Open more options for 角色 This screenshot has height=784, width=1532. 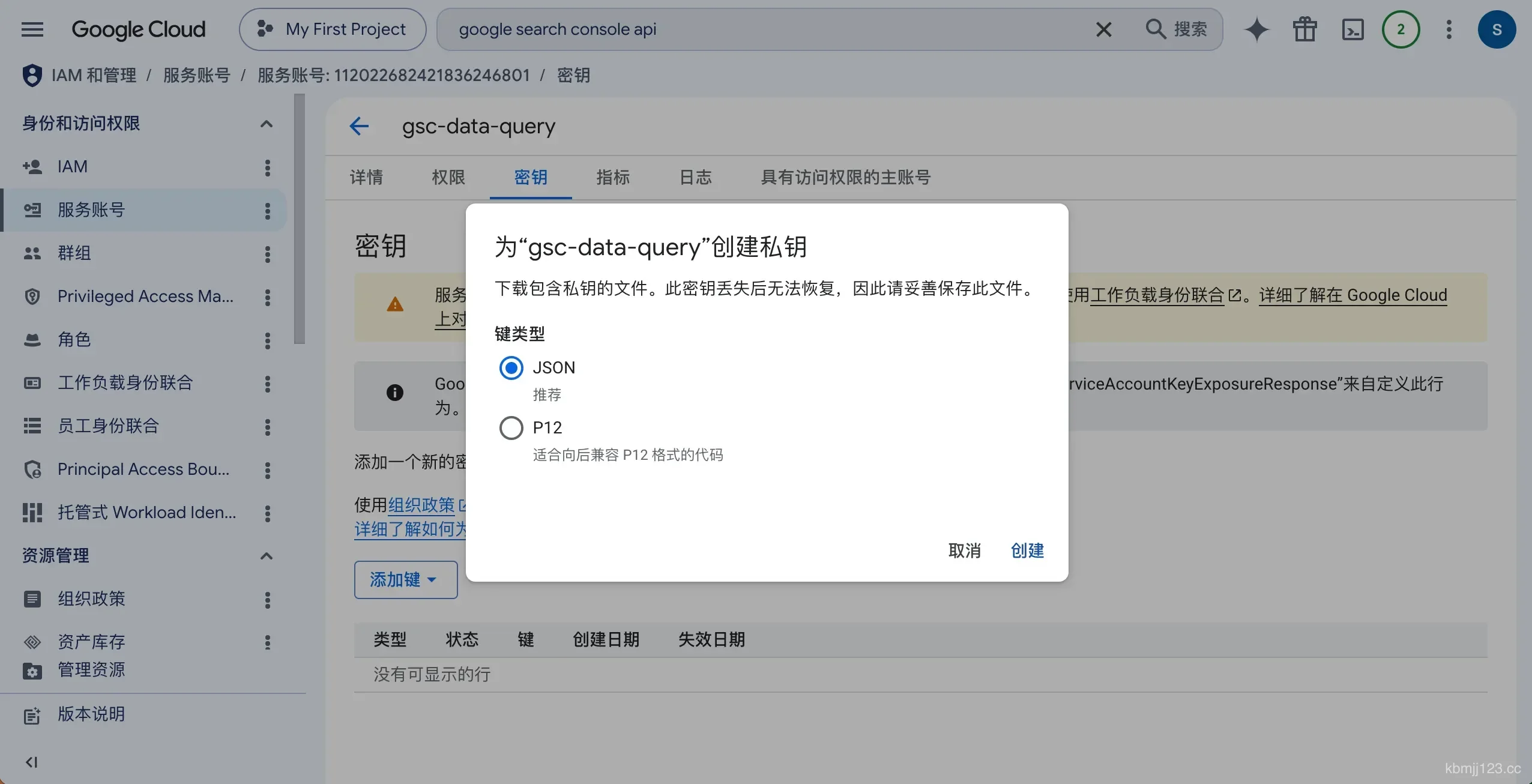pyautogui.click(x=268, y=340)
